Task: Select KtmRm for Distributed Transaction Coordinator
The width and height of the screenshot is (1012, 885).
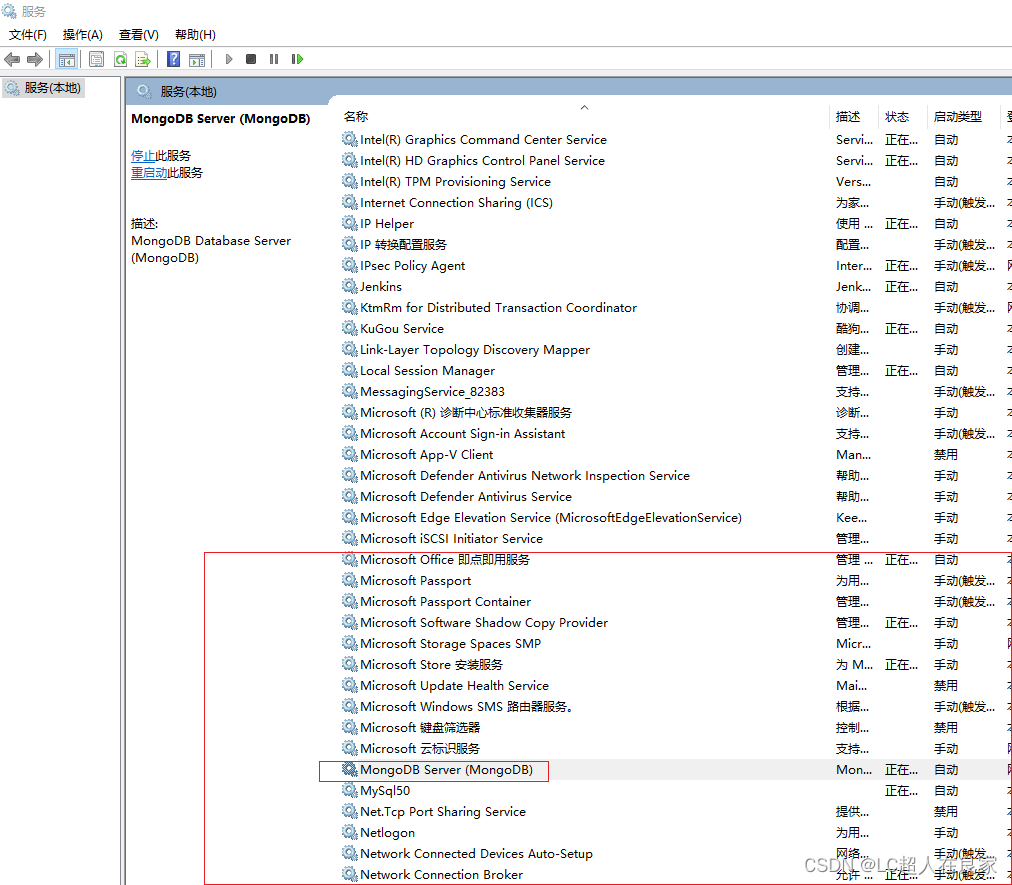Action: pyautogui.click(x=676, y=308)
